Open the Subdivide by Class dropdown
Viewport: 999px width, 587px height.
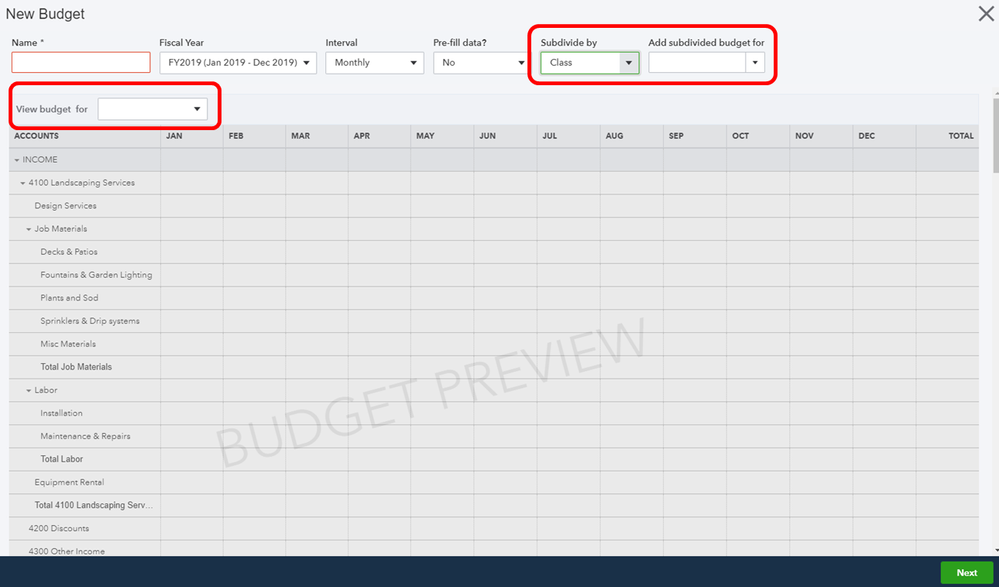tap(590, 62)
